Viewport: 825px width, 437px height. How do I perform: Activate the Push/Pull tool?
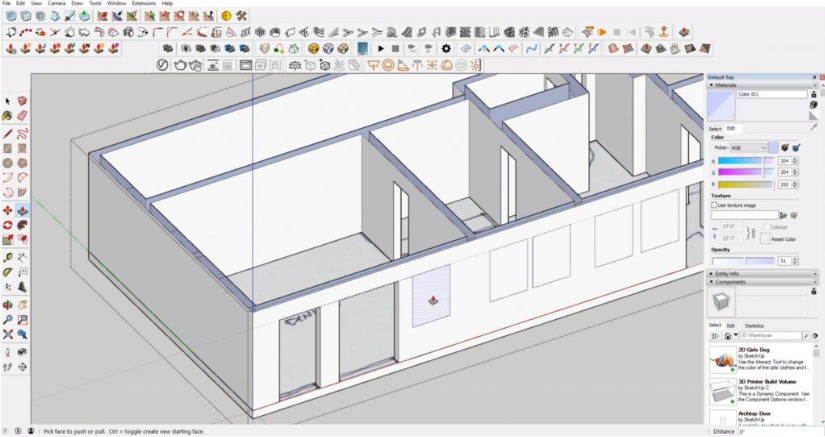(22, 211)
